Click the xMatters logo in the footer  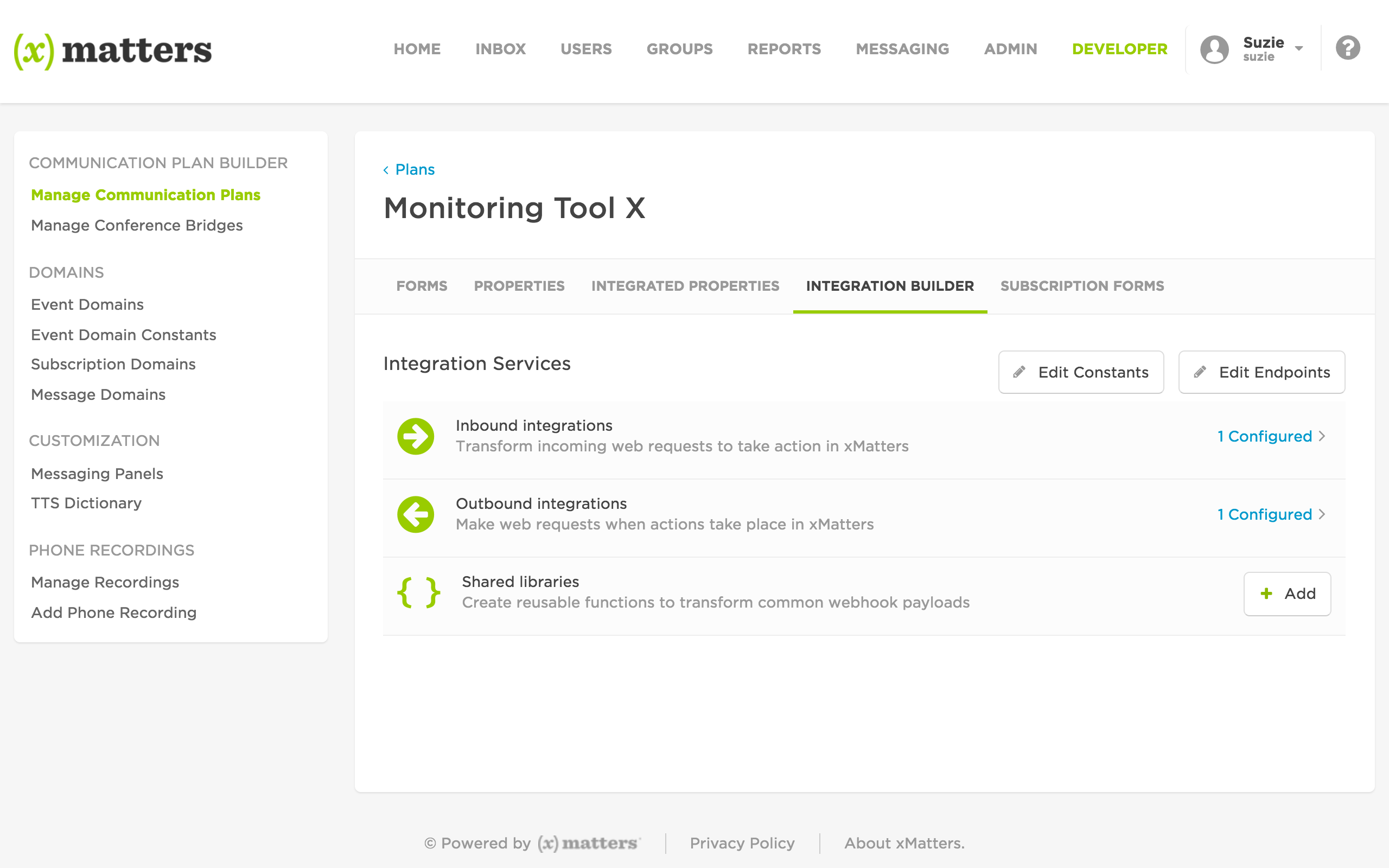588,843
